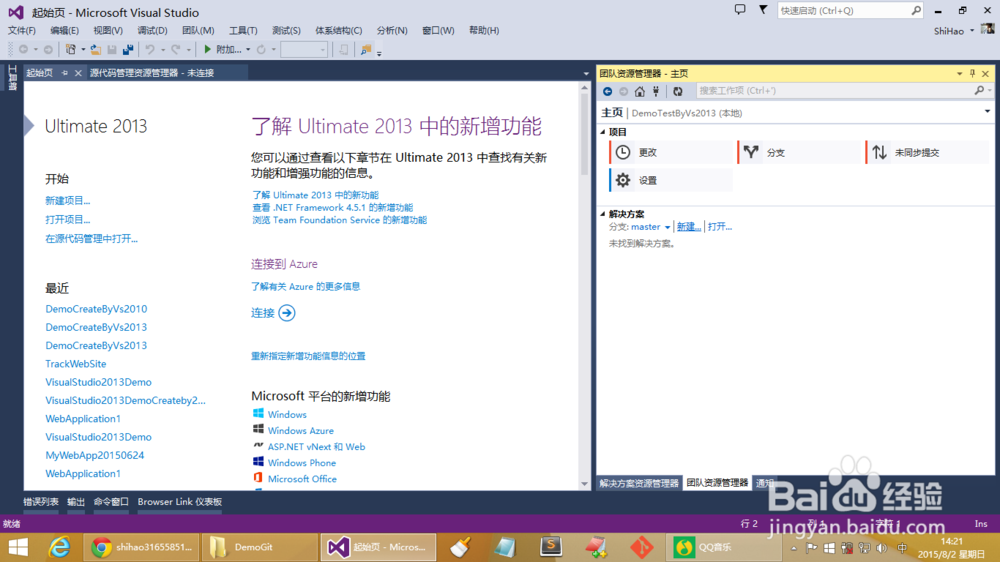Click the Connect plug icon in Team Explorer
The image size is (1000, 562).
click(x=656, y=91)
